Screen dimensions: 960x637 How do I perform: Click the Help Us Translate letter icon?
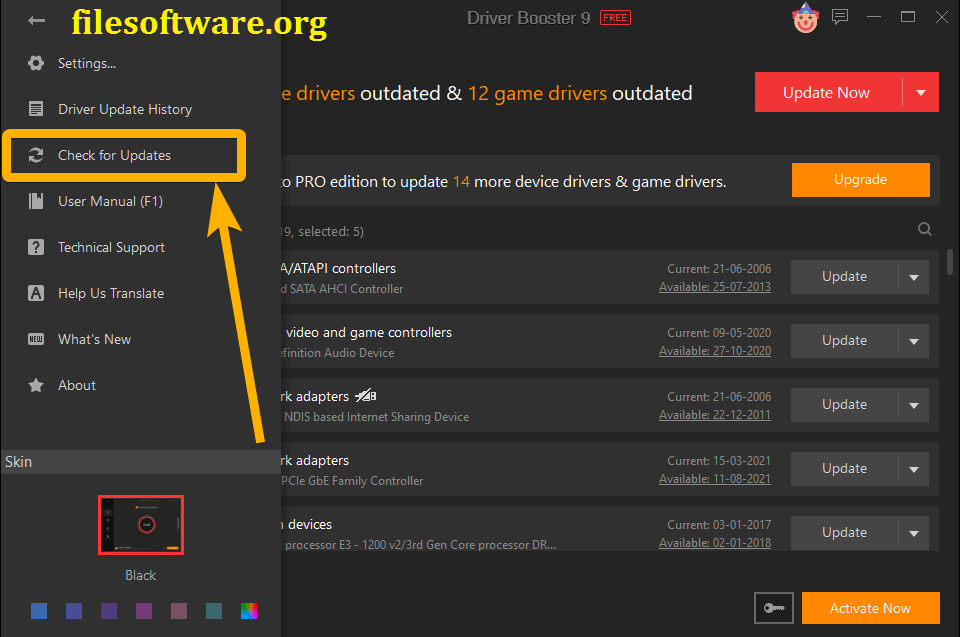tap(36, 293)
